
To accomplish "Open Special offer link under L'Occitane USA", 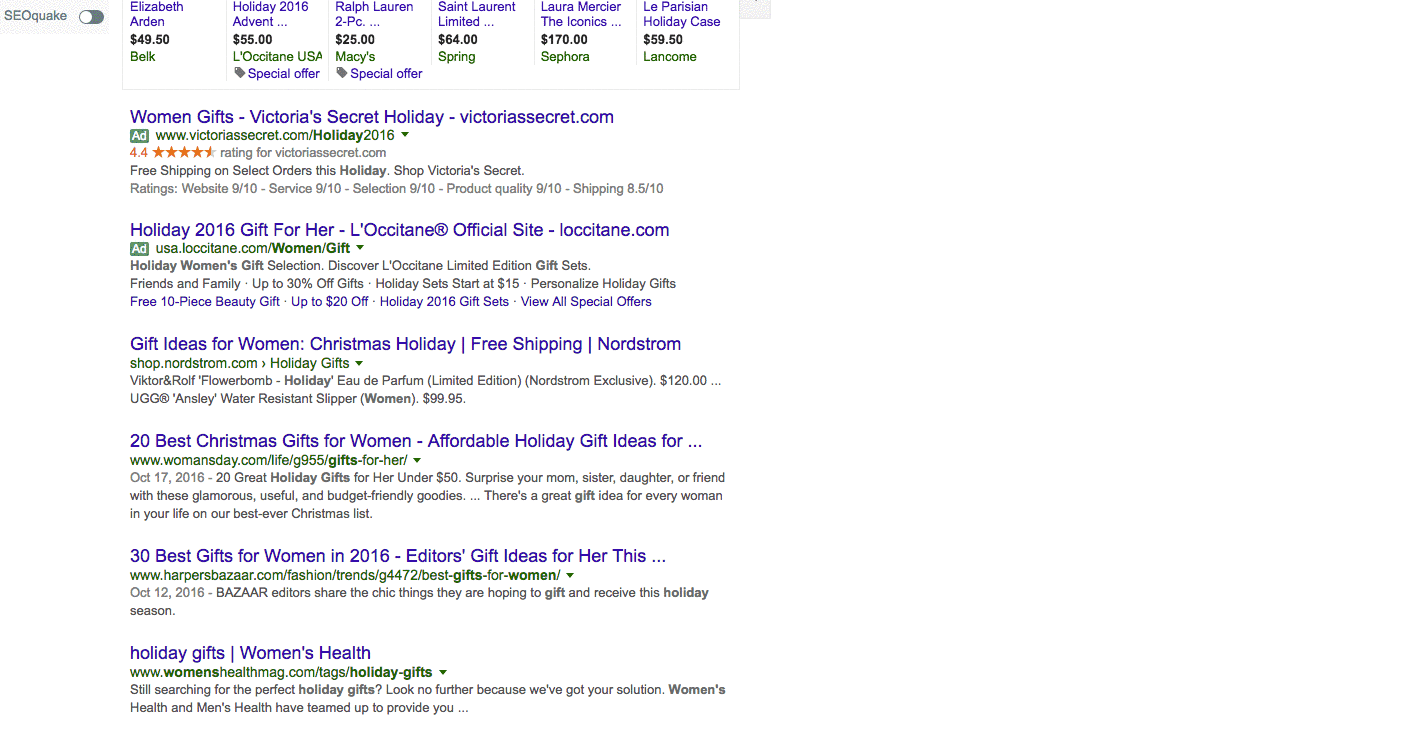I will pos(284,73).
